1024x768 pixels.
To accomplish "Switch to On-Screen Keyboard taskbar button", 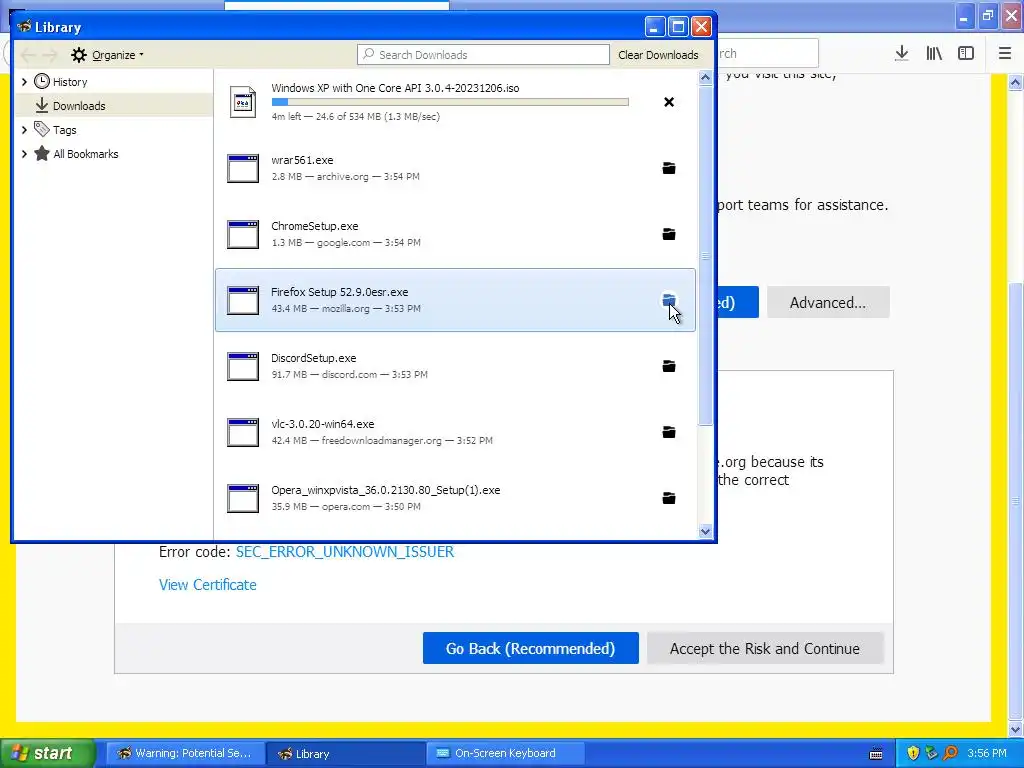I will point(505,754).
